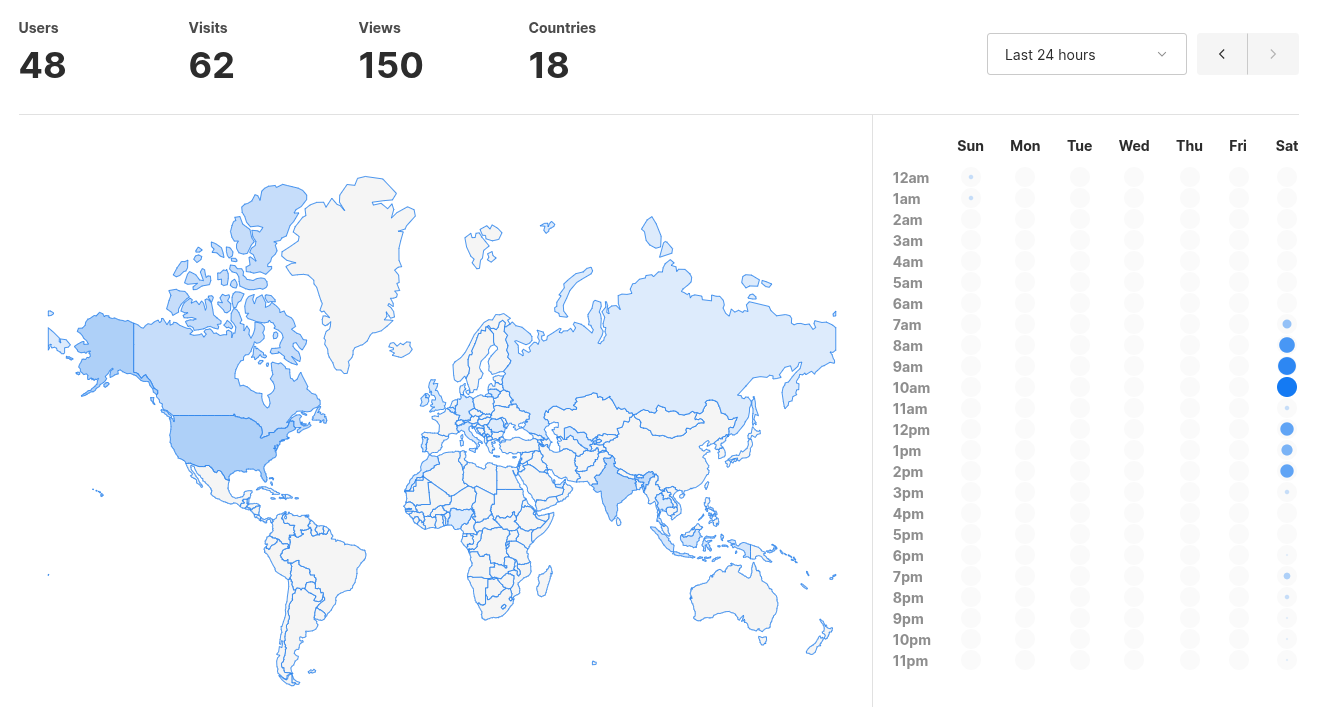Click the Saturday 9am heatmap dot
Viewport: 1334px width, 707px height.
coord(1287,366)
